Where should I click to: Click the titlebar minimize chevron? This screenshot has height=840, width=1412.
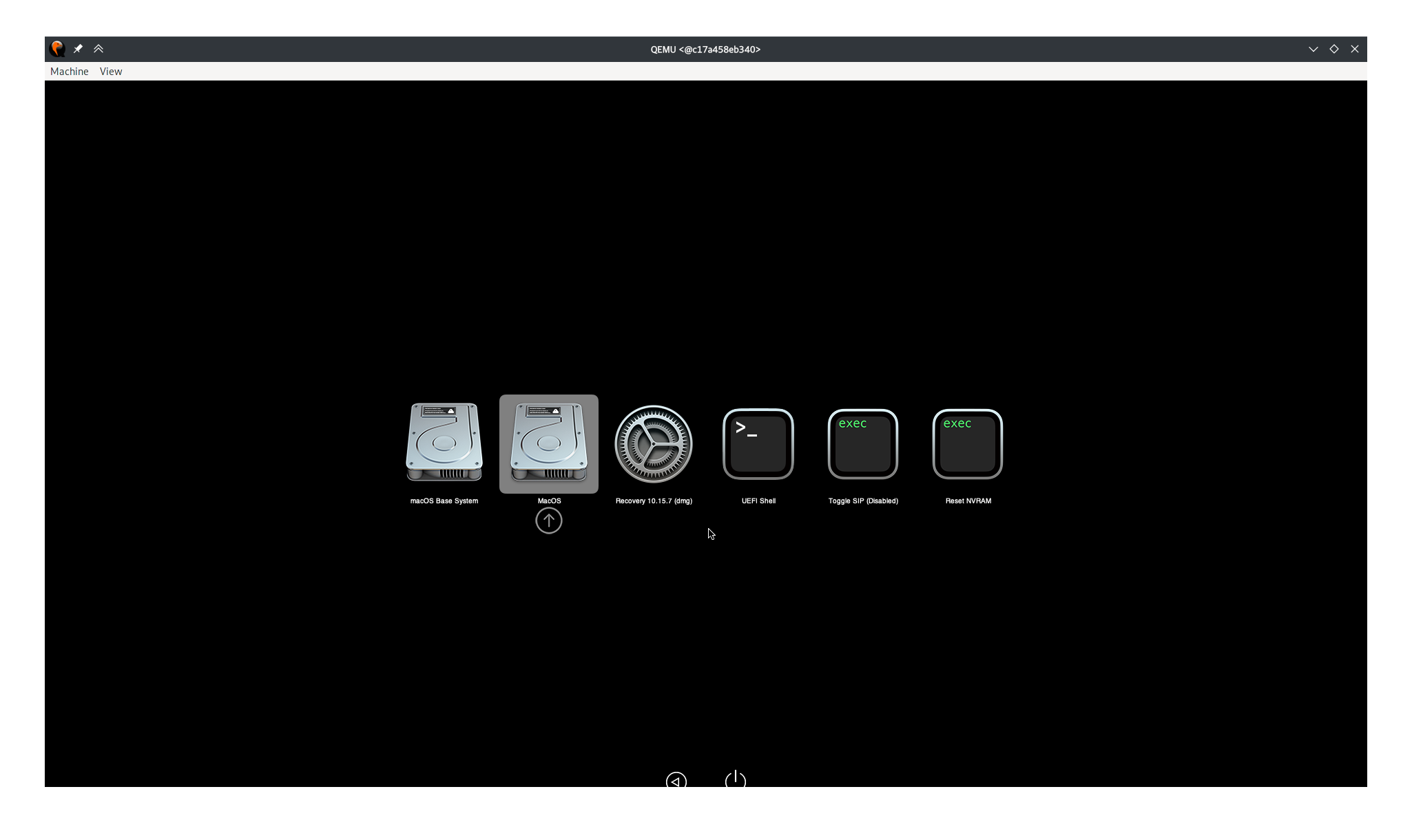click(1313, 49)
